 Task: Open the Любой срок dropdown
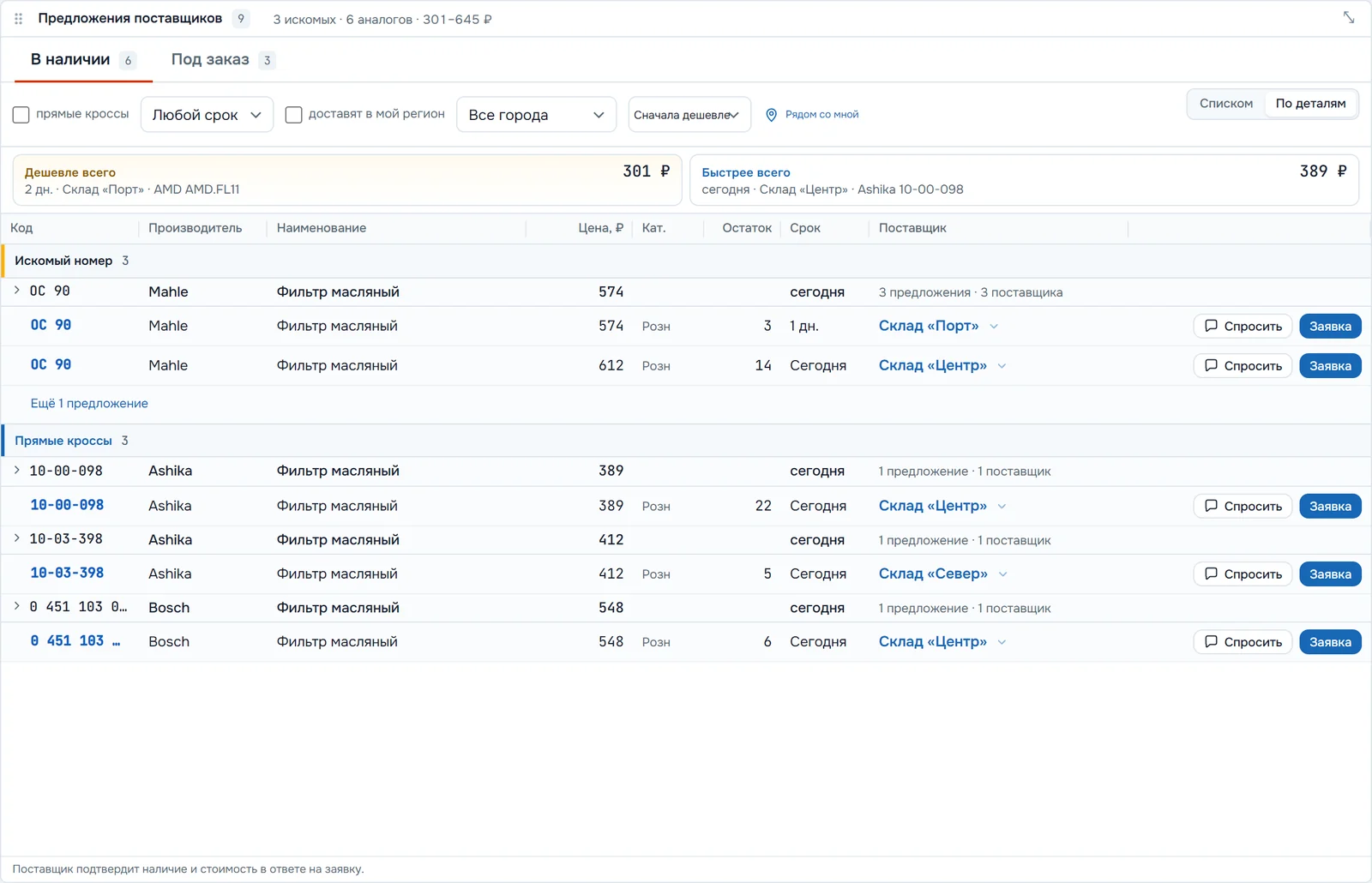pyautogui.click(x=207, y=115)
